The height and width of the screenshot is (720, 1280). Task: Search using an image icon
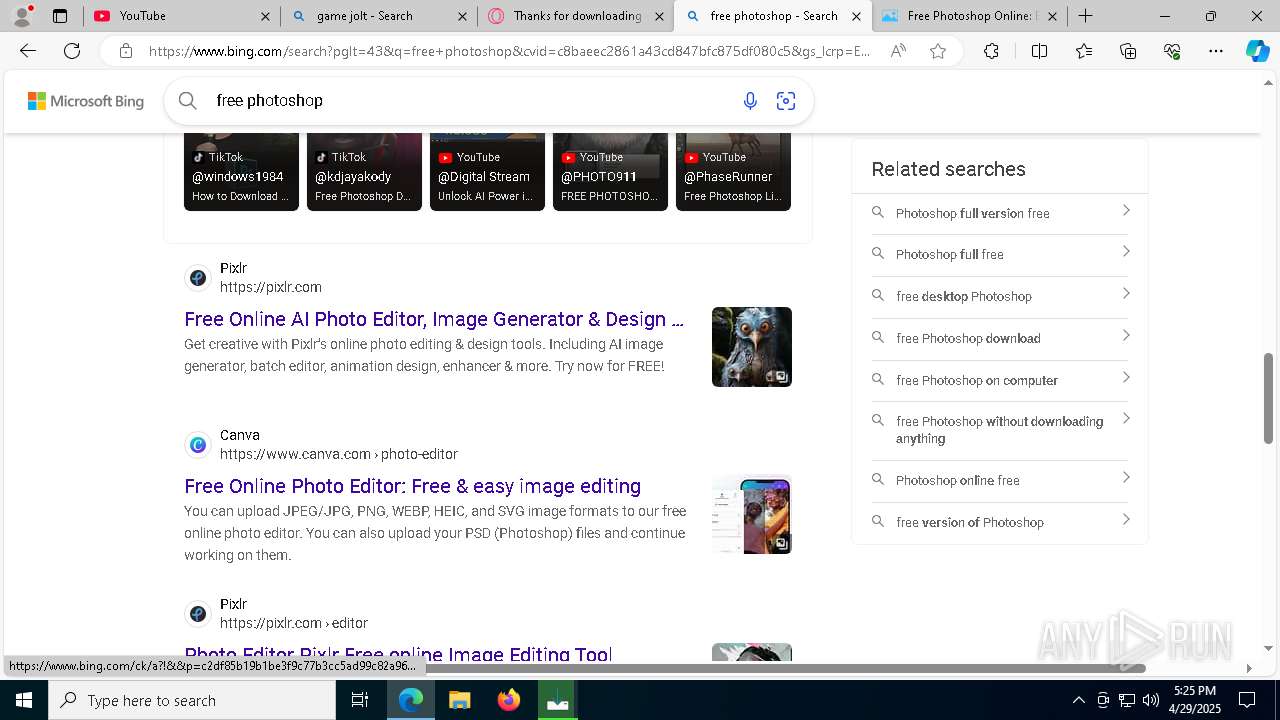(786, 100)
